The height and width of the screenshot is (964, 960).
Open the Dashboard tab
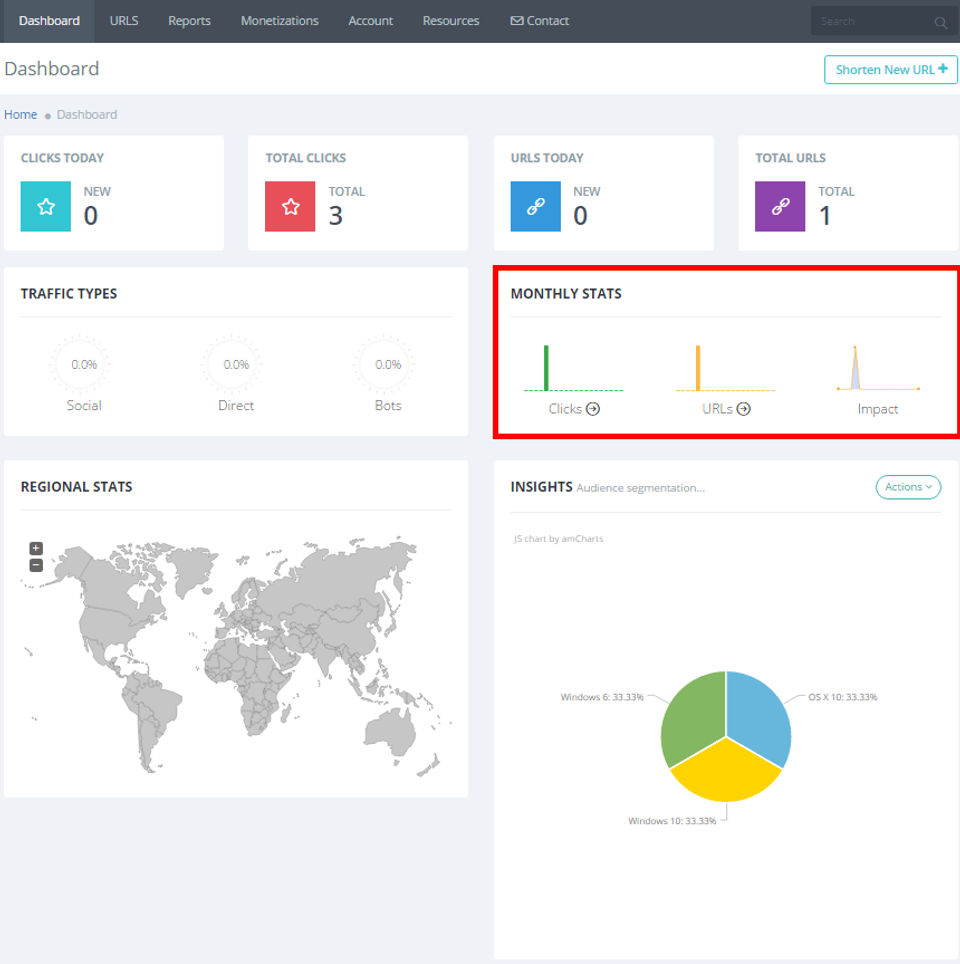(x=49, y=21)
